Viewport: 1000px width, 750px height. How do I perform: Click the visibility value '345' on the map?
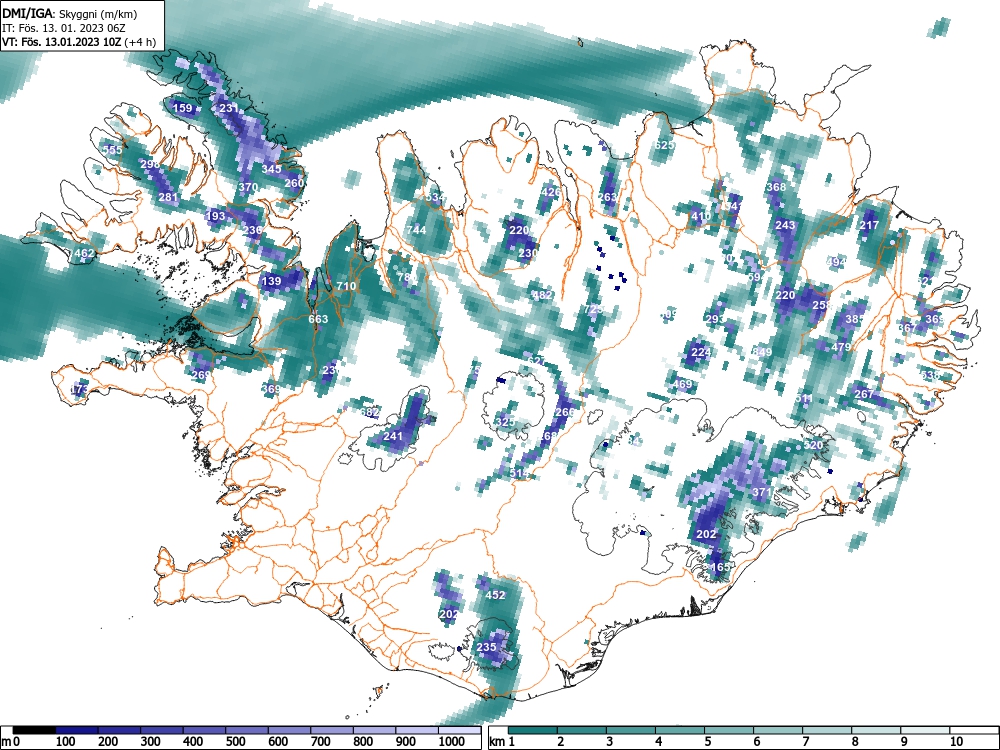pos(272,169)
